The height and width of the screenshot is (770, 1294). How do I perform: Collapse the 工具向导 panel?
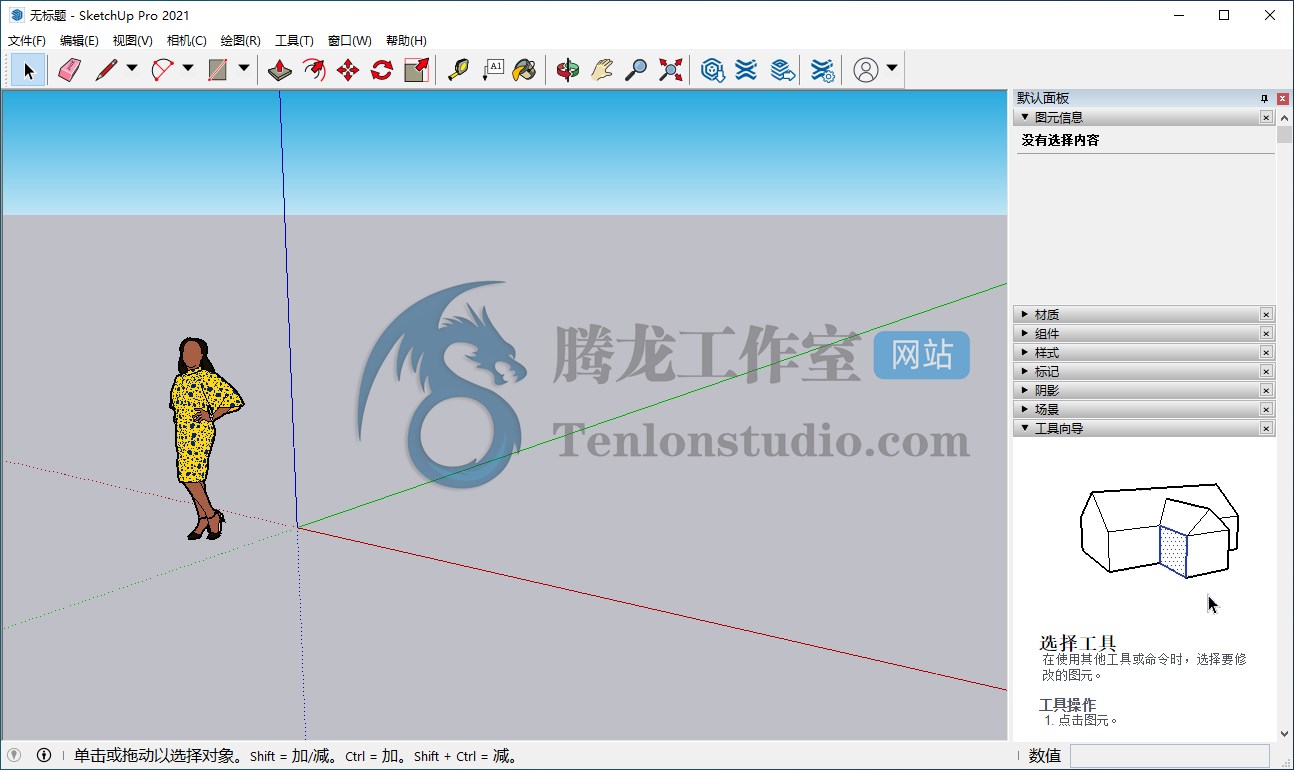pyautogui.click(x=1024, y=428)
